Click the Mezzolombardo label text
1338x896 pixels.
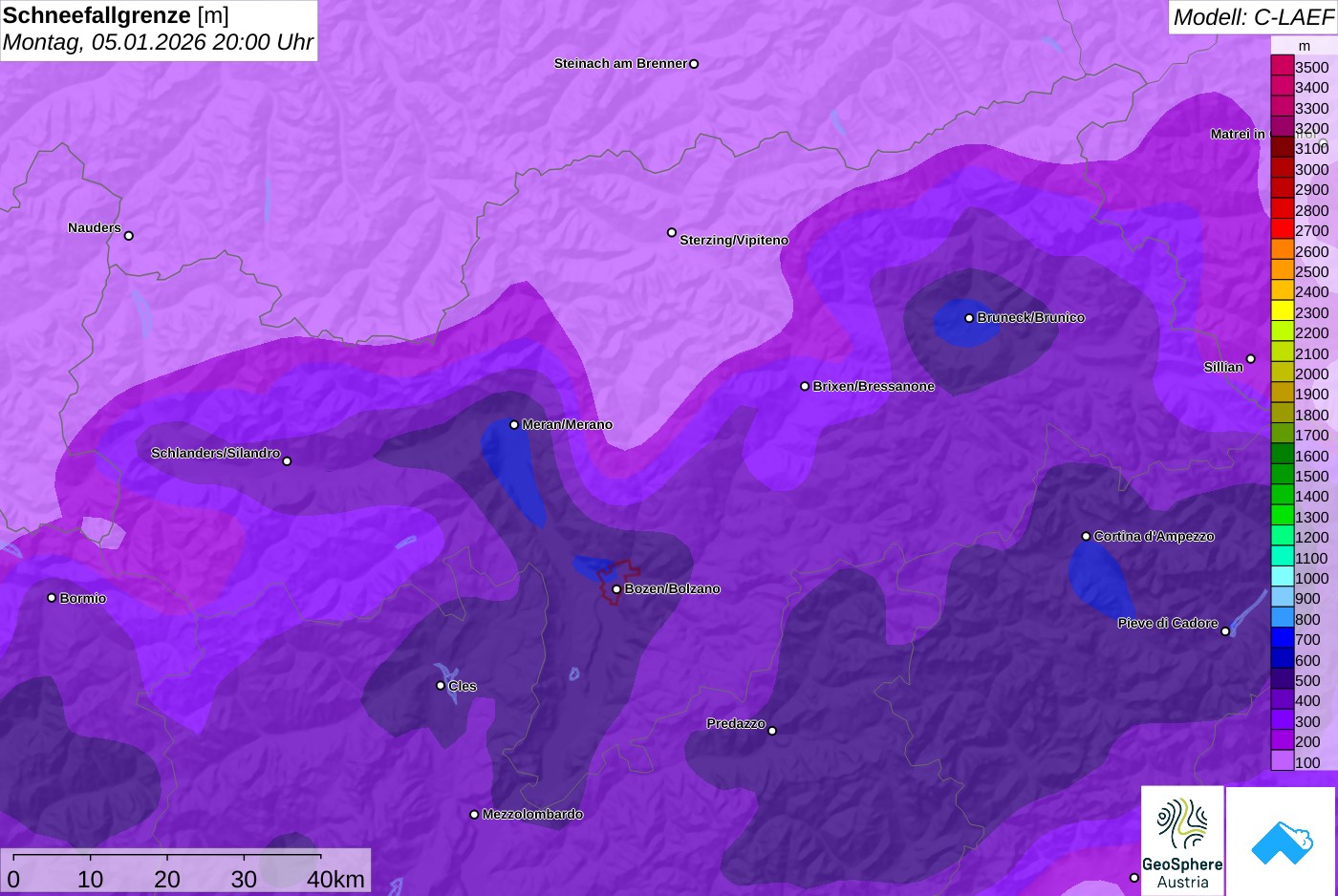tap(533, 815)
